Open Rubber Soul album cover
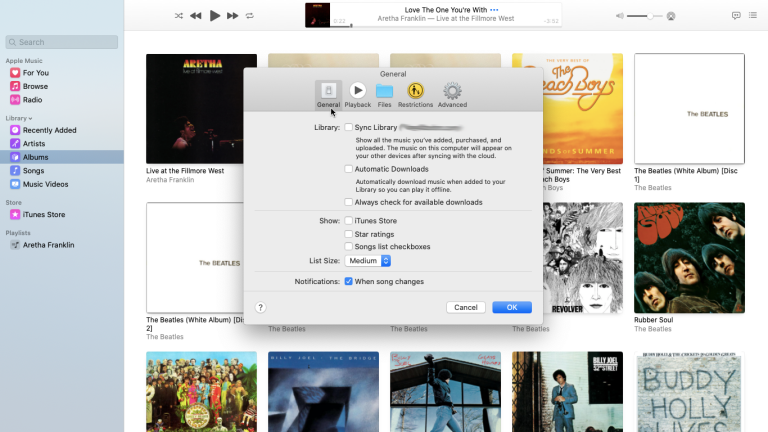 coord(689,258)
